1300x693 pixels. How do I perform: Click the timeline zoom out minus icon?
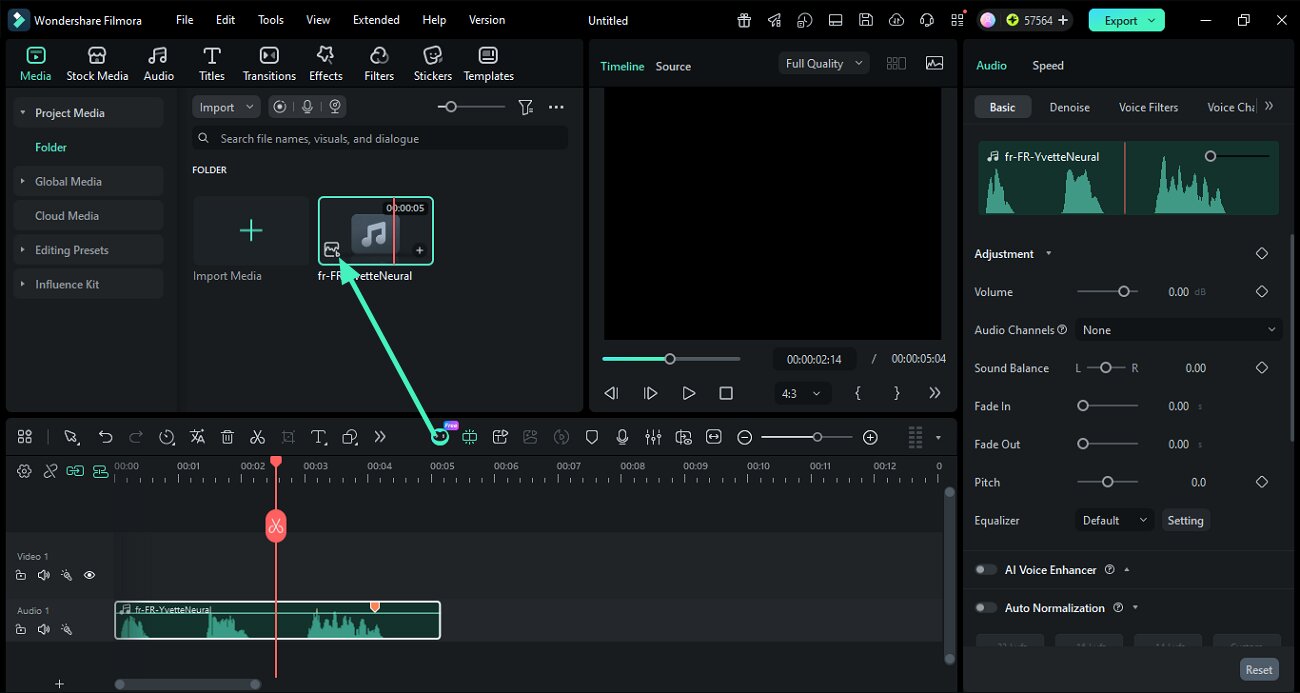point(744,437)
